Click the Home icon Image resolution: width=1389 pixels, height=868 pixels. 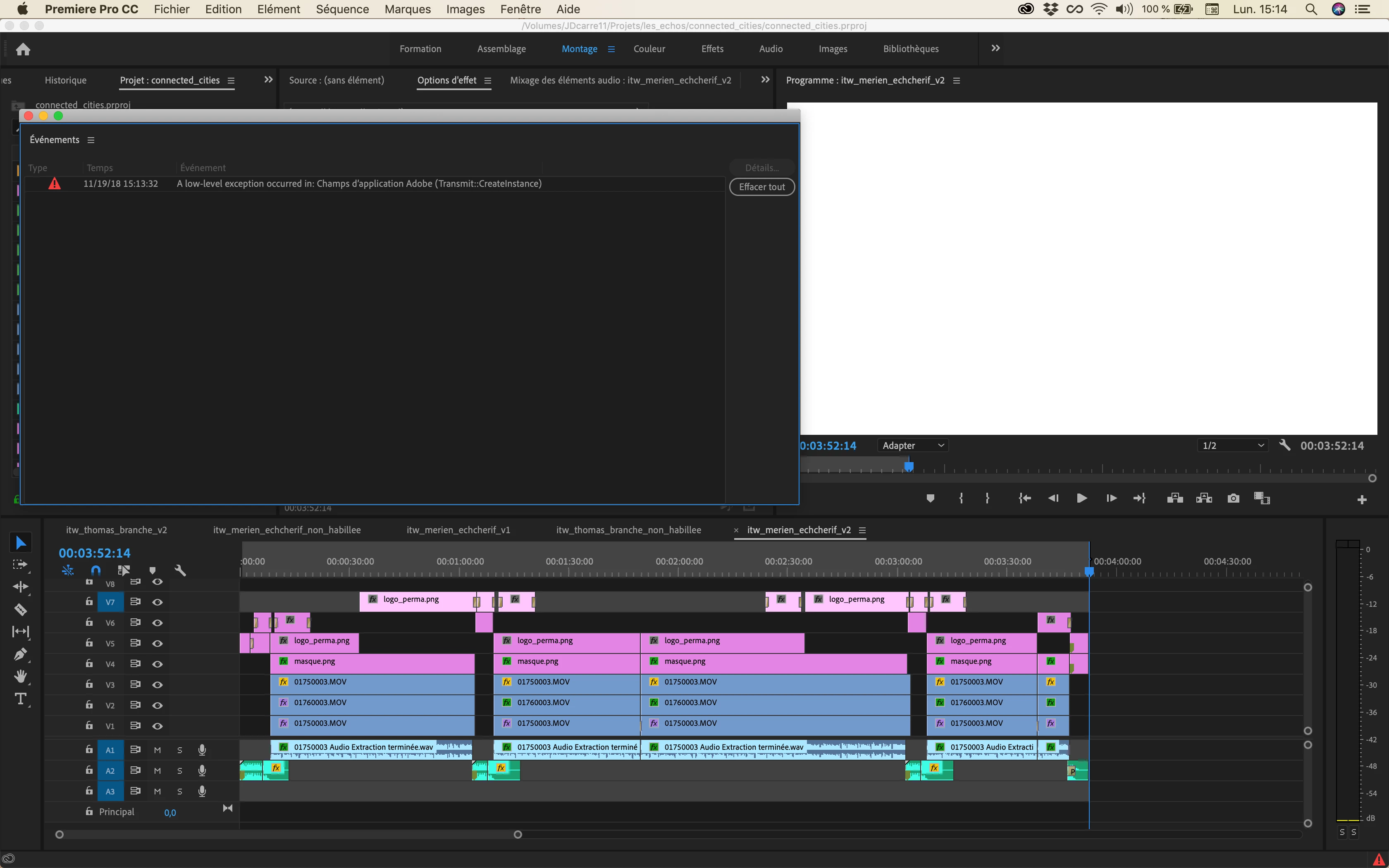(23, 49)
